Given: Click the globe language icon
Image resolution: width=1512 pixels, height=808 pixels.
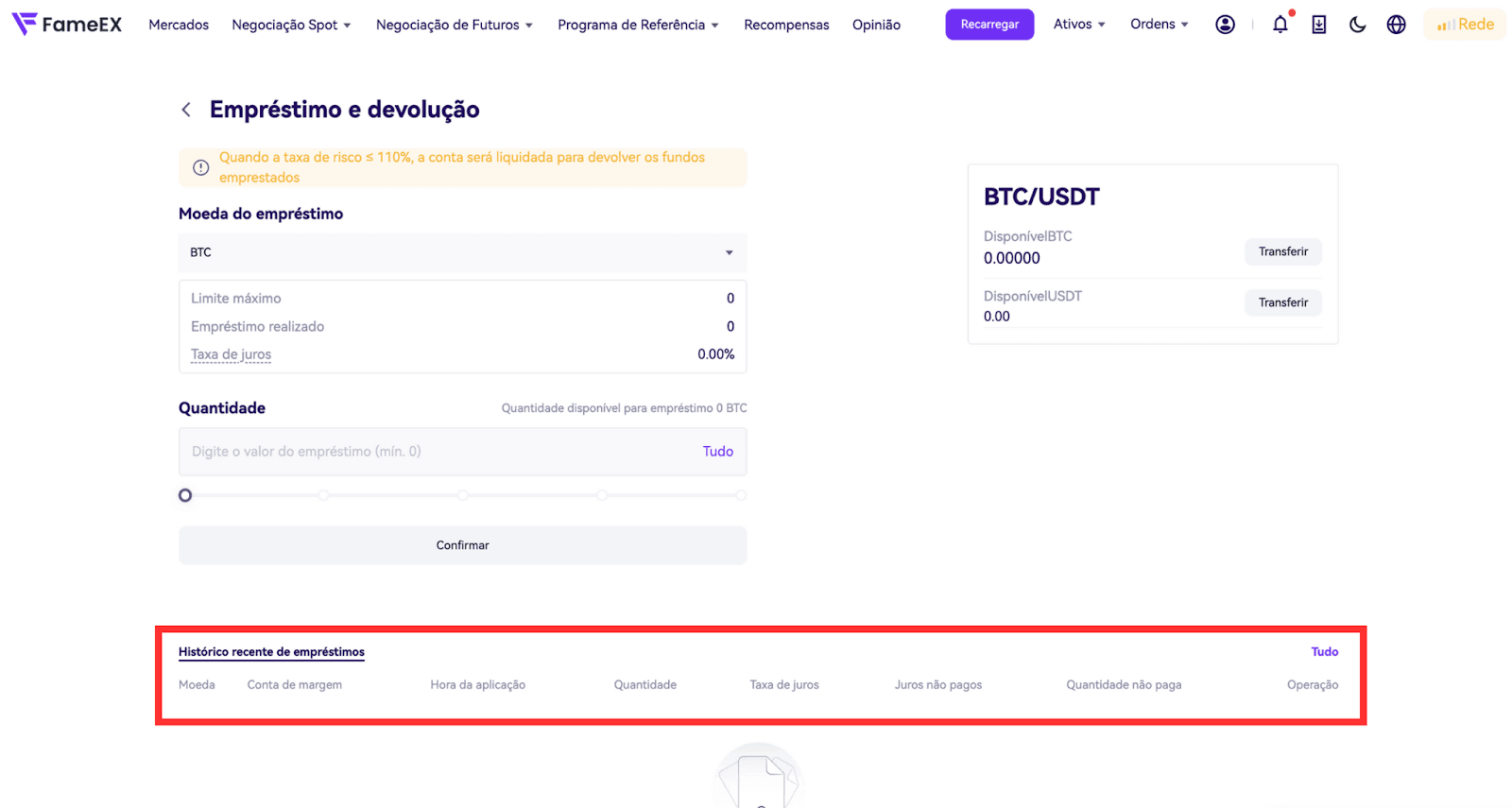Looking at the screenshot, I should coord(1396,25).
